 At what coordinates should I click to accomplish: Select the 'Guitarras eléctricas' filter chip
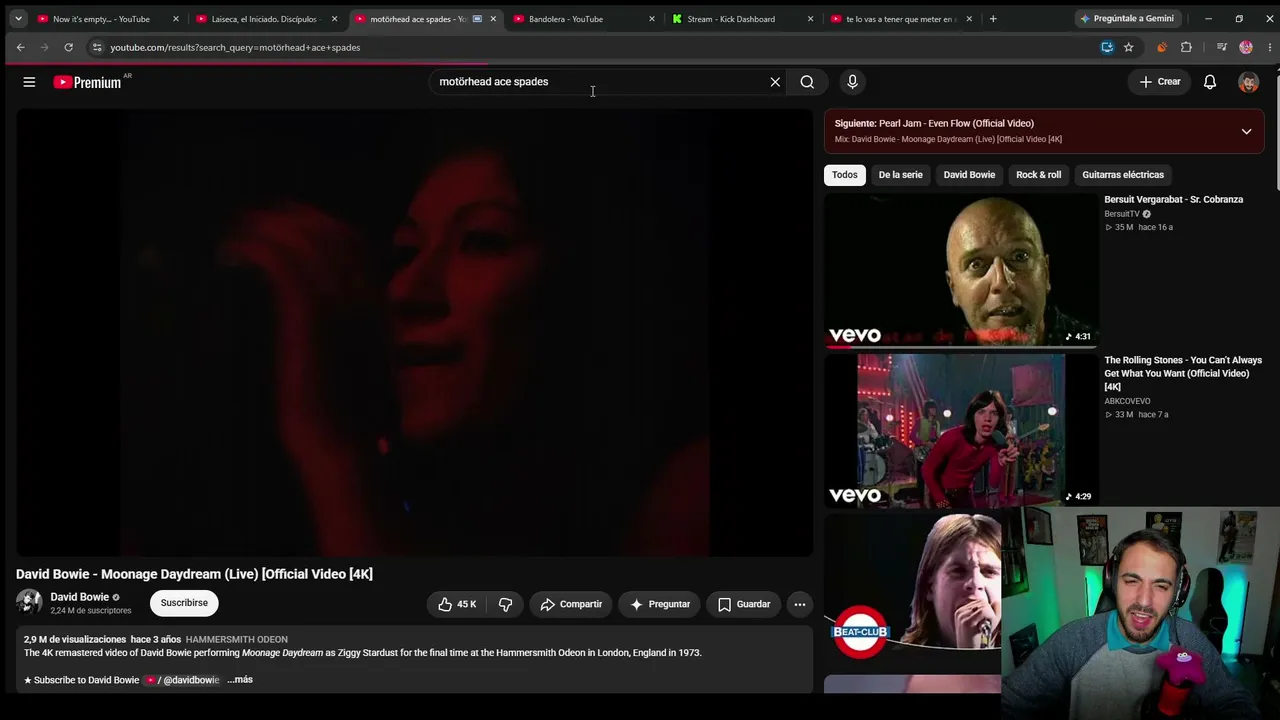pos(1123,175)
